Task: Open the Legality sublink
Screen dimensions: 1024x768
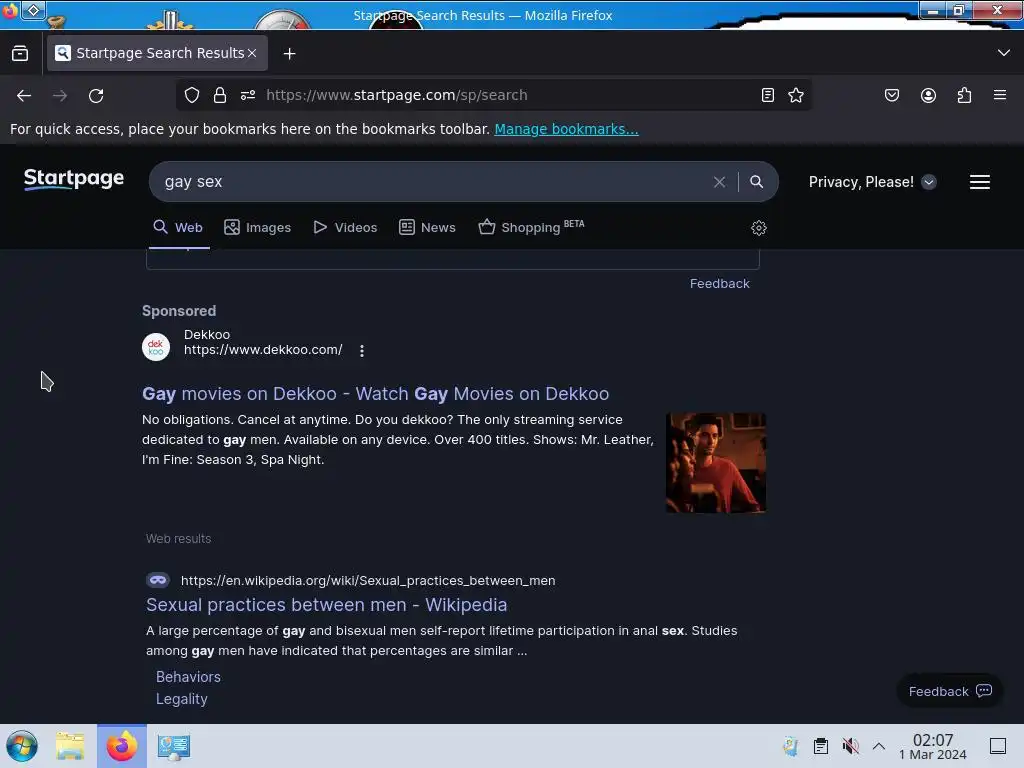Action: (182, 699)
